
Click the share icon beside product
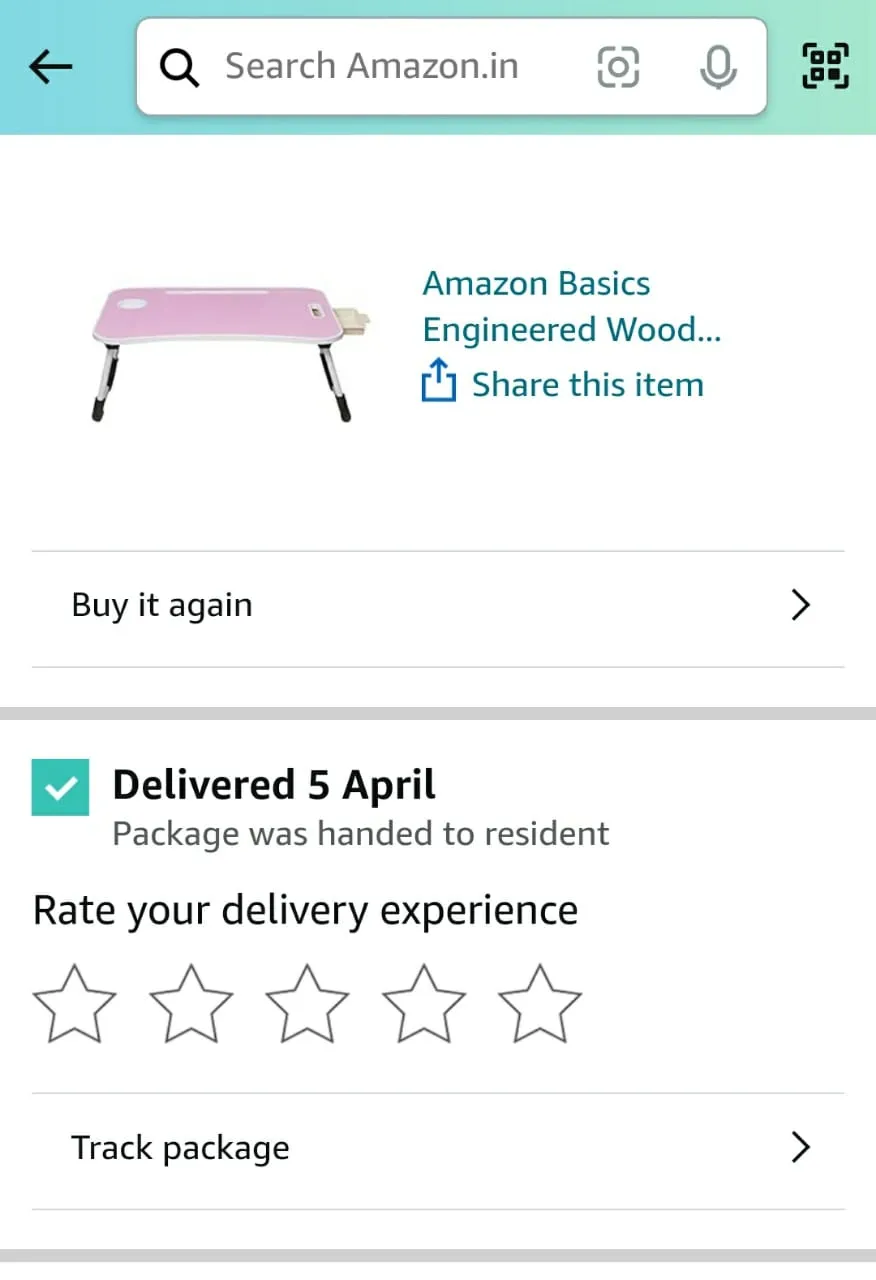click(439, 384)
